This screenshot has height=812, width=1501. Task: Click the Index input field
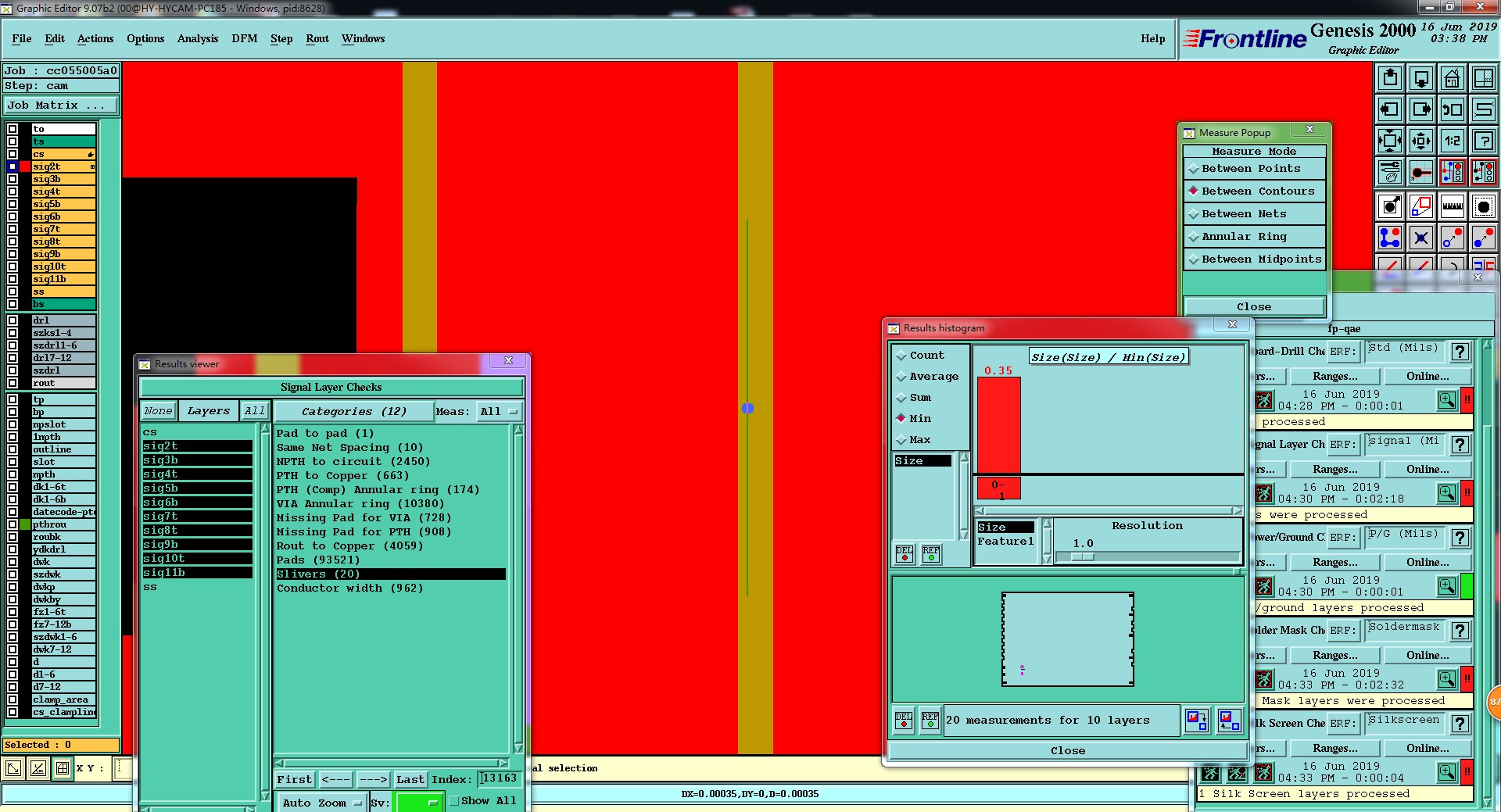tap(500, 779)
